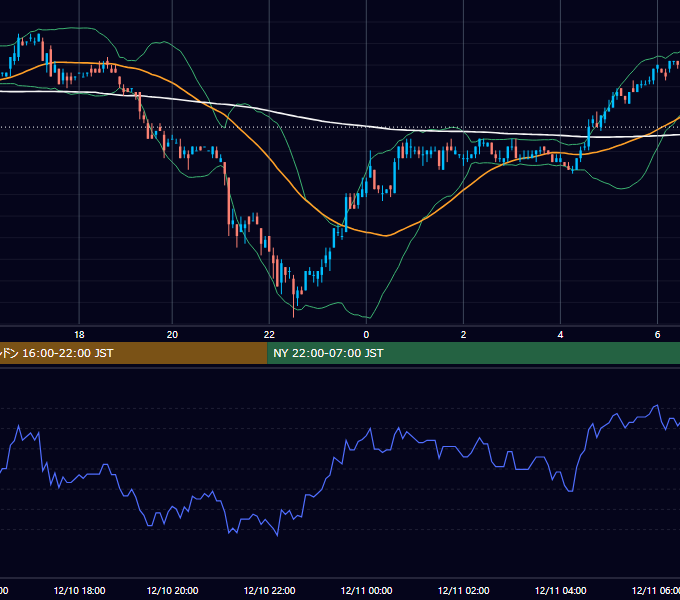
Task: Click date label 12/11 00:00
Action: (366, 590)
